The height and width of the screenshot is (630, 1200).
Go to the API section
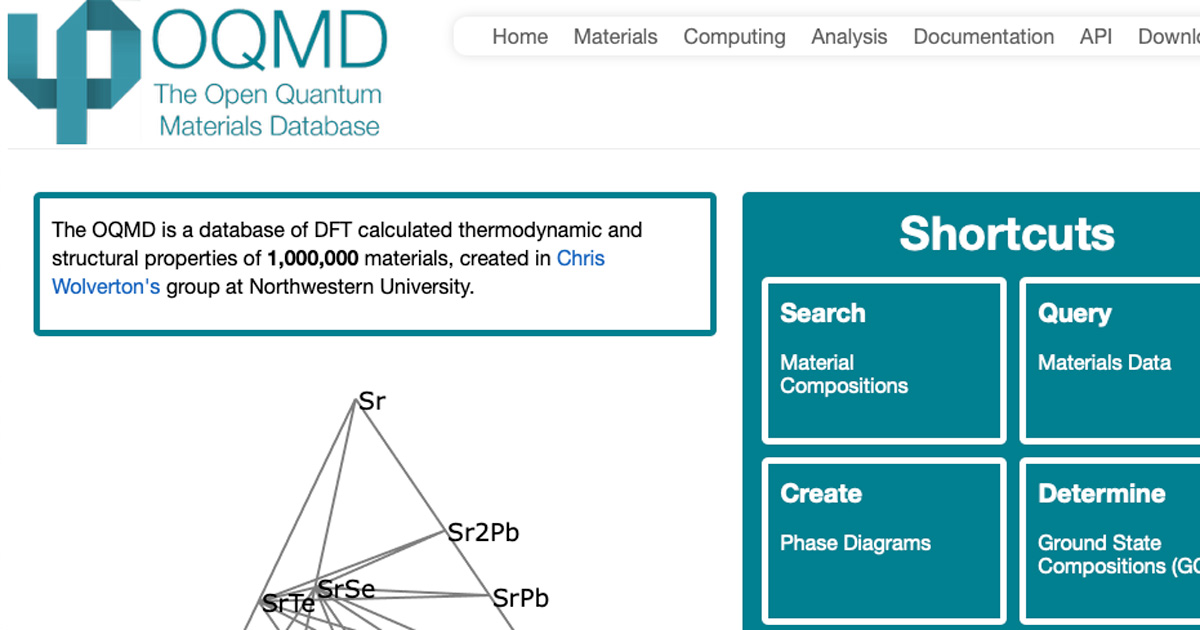click(x=1095, y=36)
